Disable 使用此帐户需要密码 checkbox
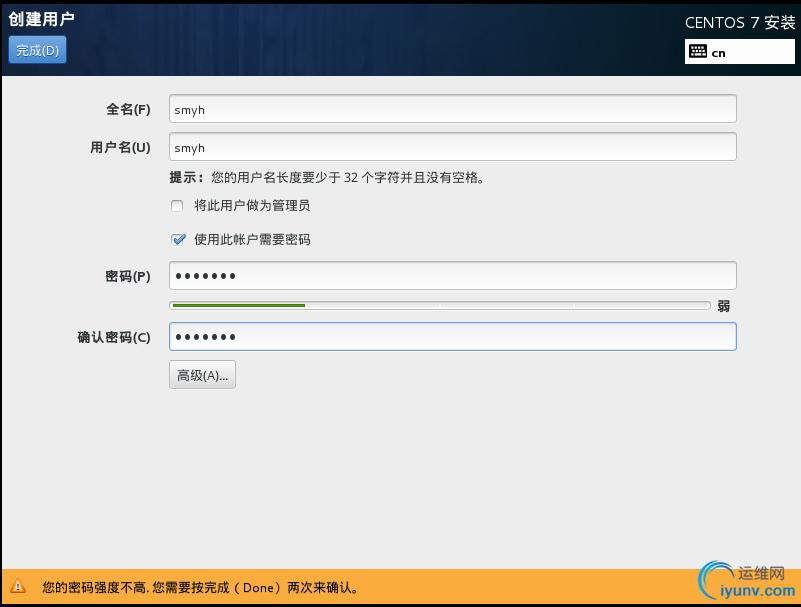Screen dimensions: 801x607 pos(179,239)
